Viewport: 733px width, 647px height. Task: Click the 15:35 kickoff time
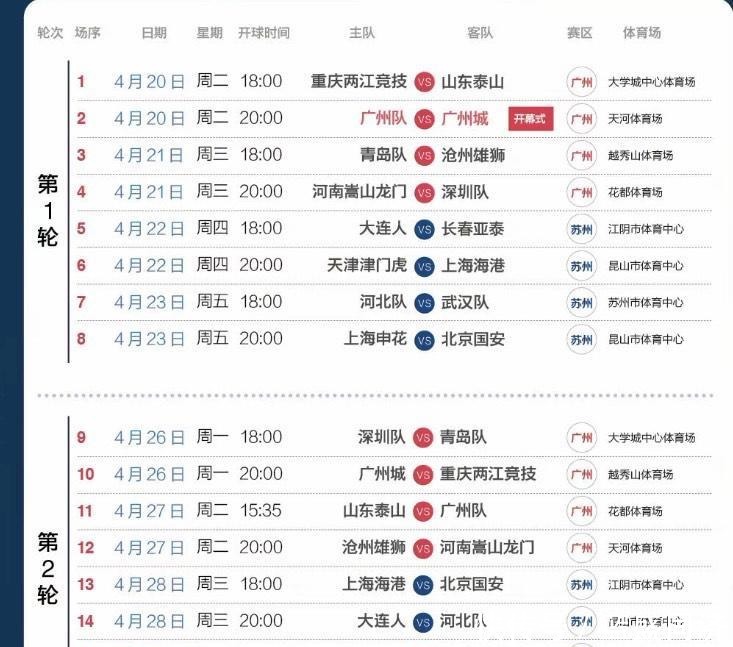pyautogui.click(x=261, y=510)
